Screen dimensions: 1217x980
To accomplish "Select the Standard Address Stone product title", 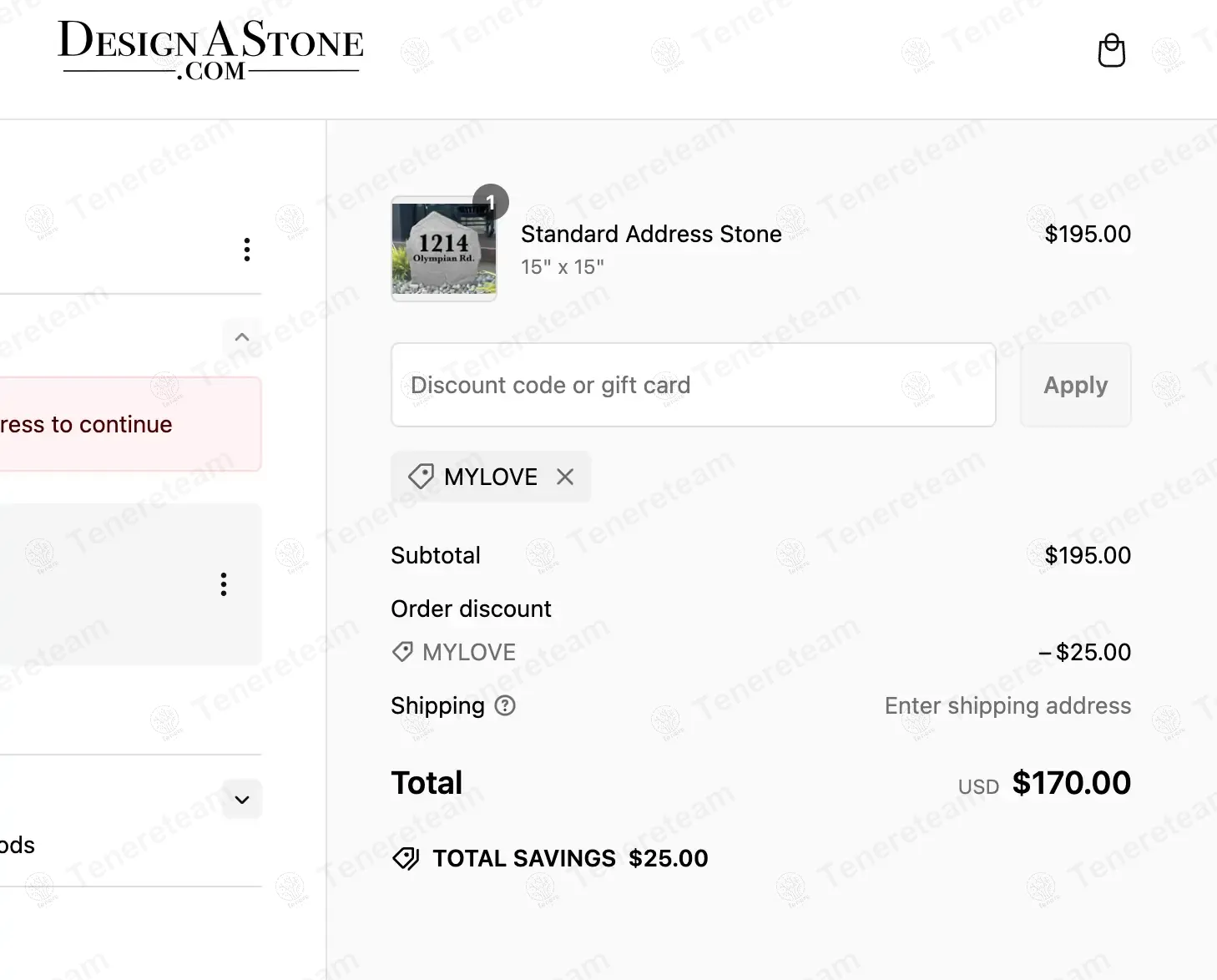I will click(651, 234).
